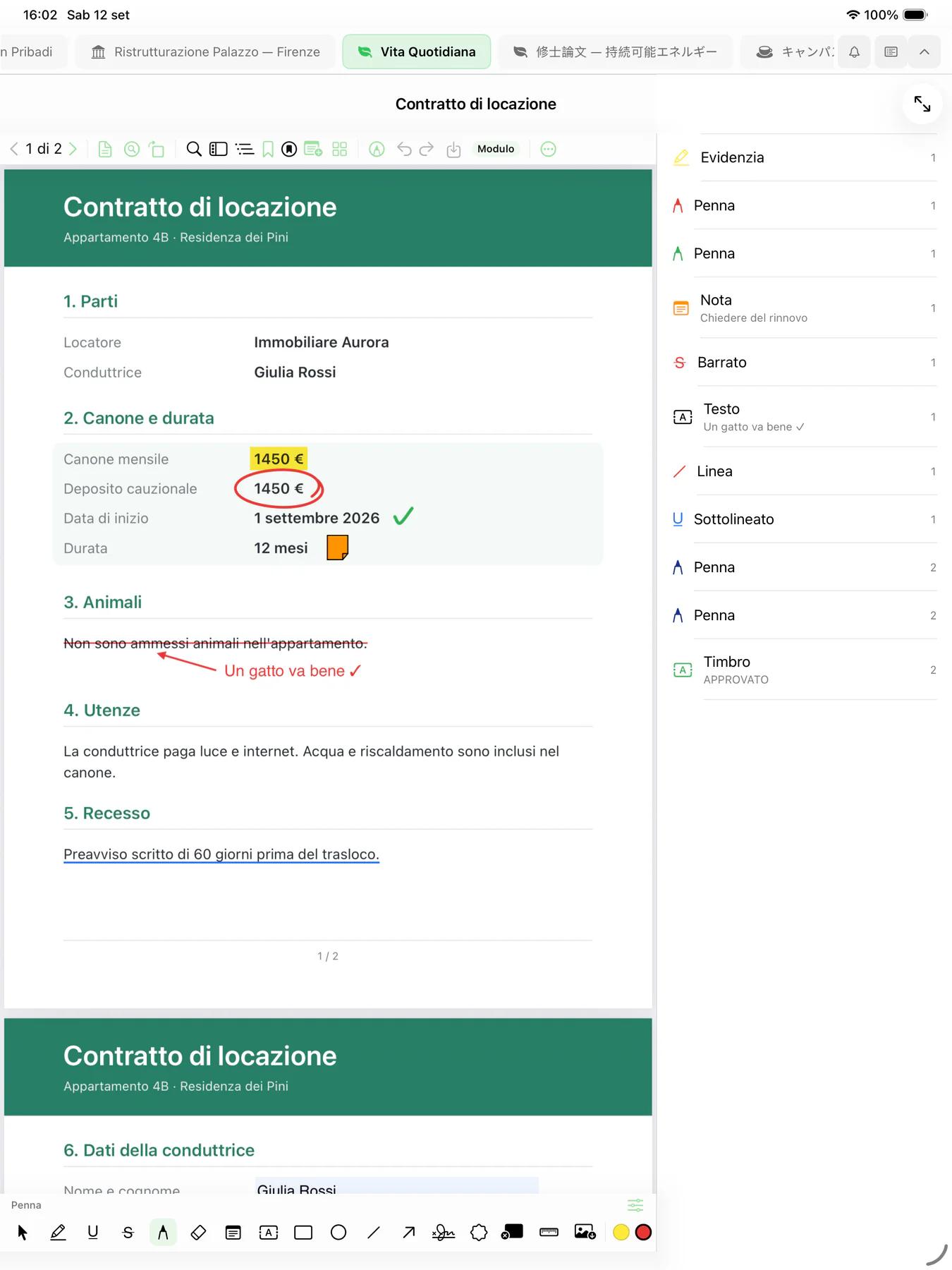This screenshot has height=1270, width=952.
Task: Select the underline annotation tool
Action: tap(92, 1232)
